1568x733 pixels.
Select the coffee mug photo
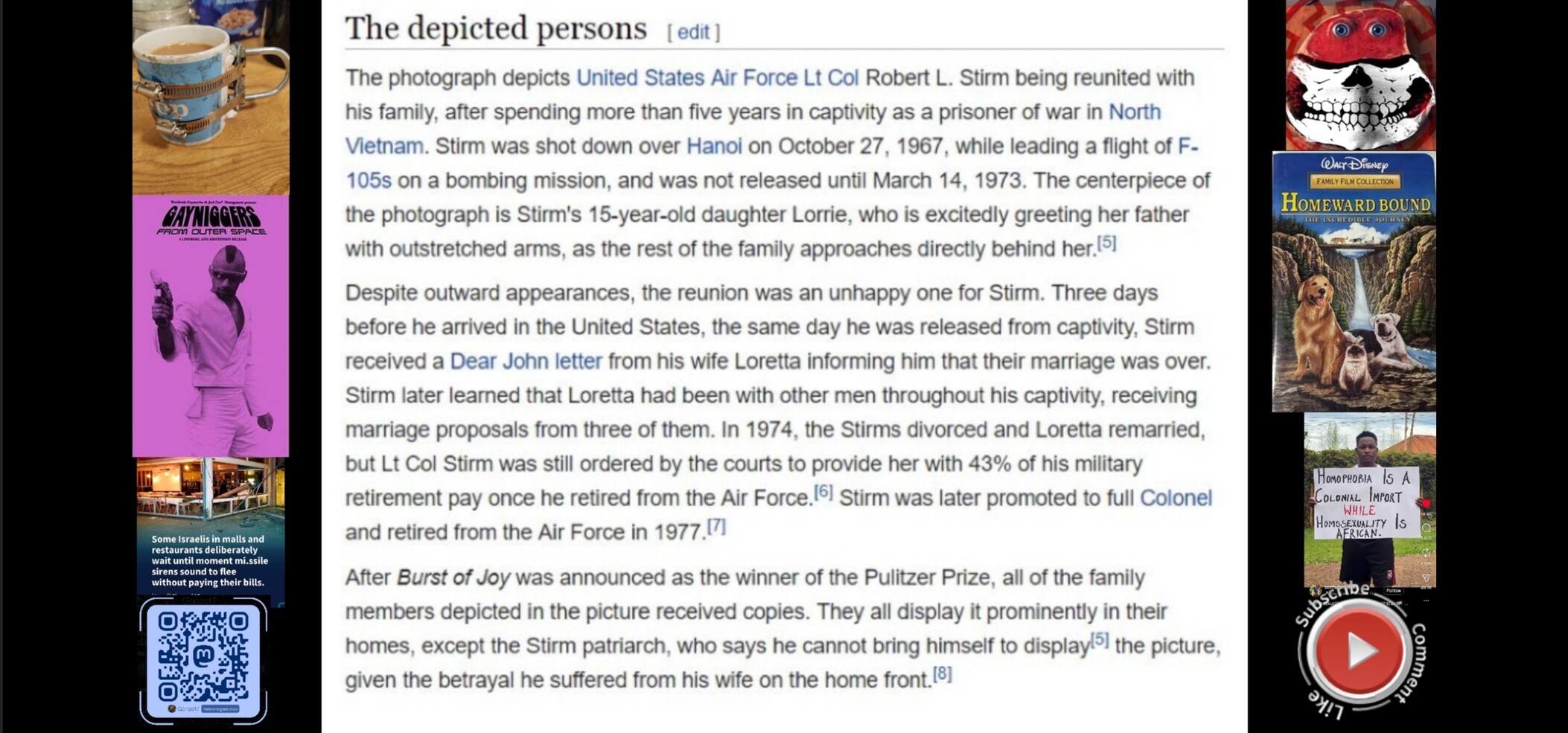(x=211, y=97)
